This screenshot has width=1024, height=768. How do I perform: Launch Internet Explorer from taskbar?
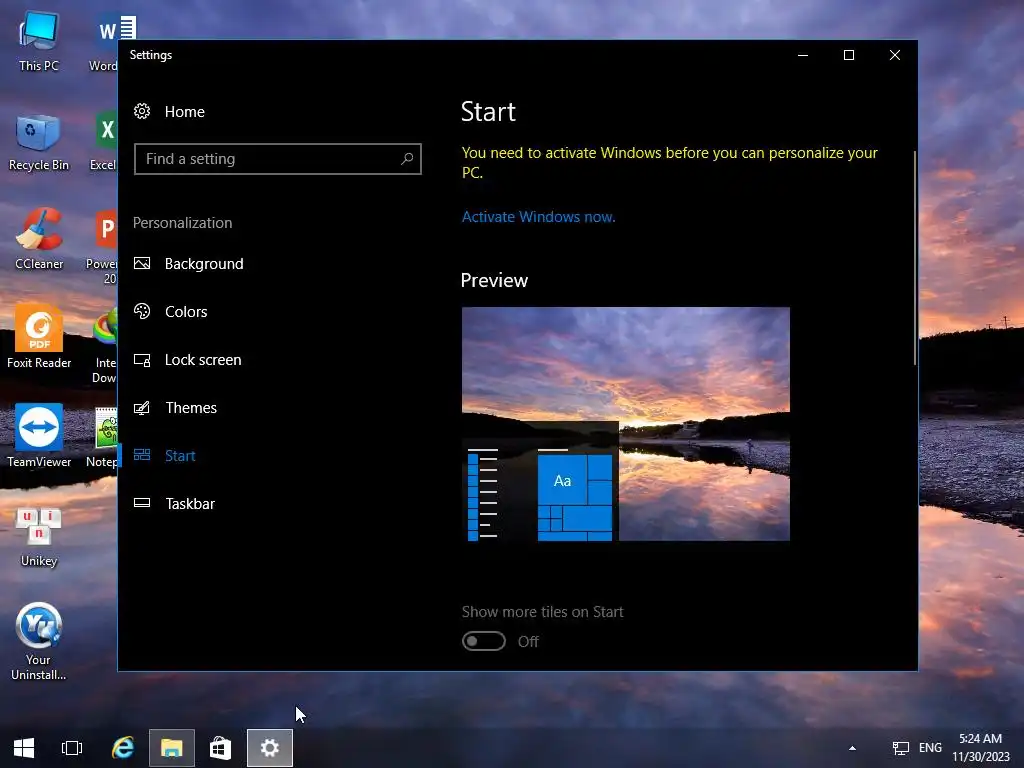(123, 748)
